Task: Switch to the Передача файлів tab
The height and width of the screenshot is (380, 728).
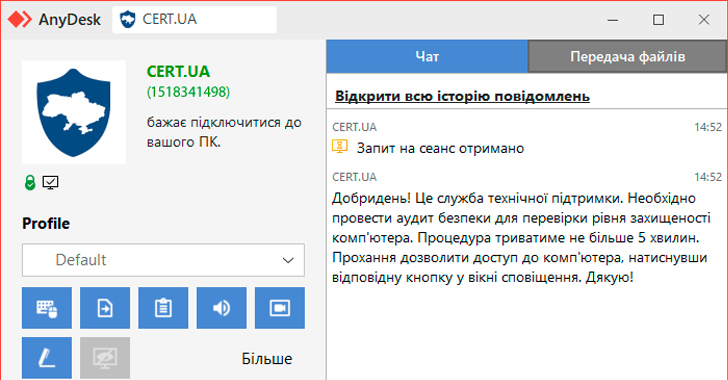Action: click(x=628, y=56)
